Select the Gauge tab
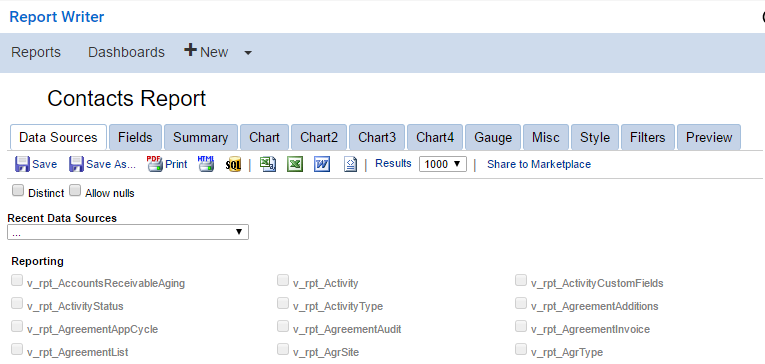 click(493, 137)
